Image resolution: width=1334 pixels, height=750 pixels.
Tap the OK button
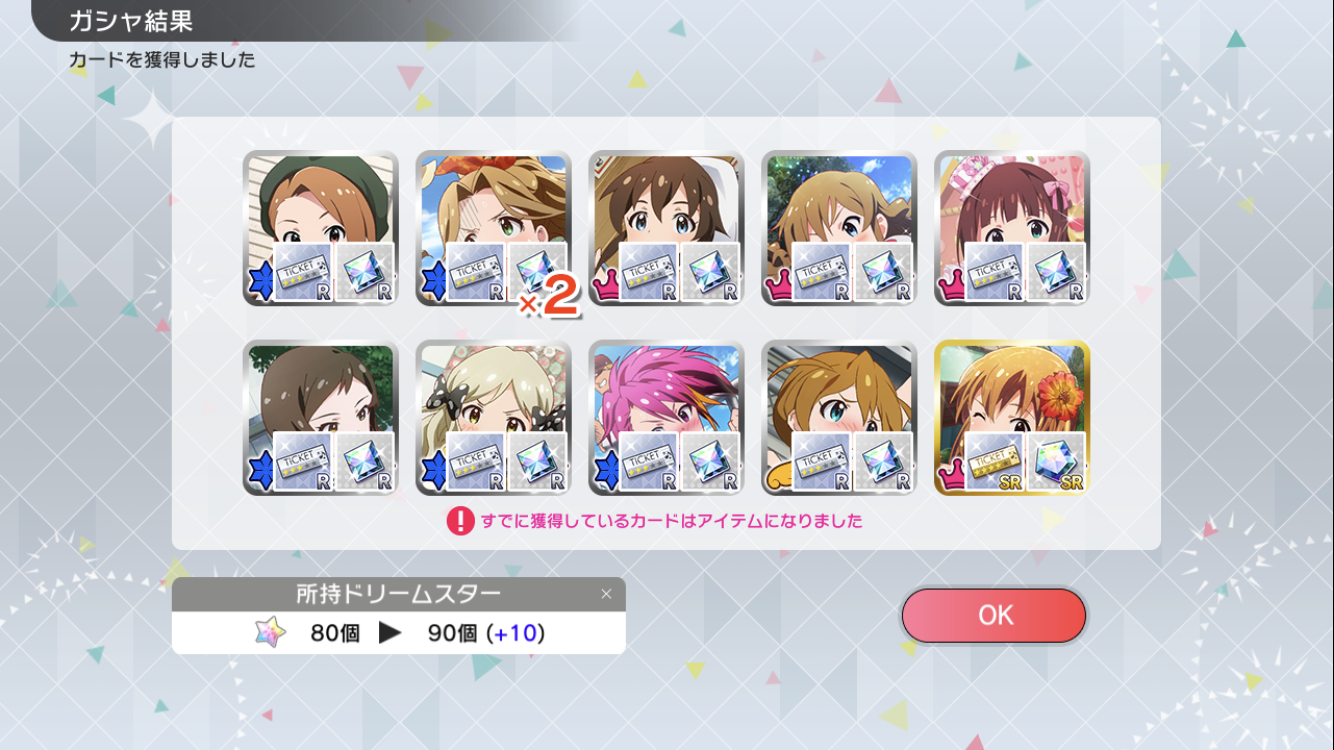[993, 615]
